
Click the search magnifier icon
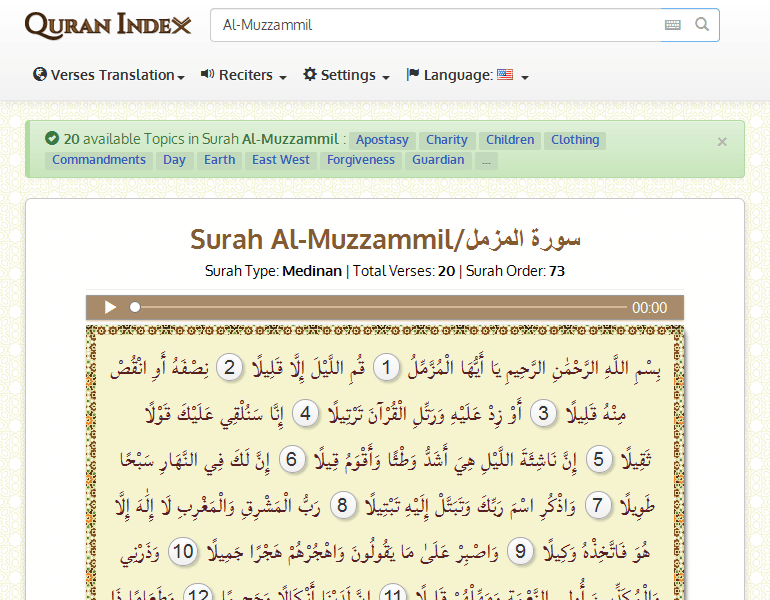coord(703,25)
